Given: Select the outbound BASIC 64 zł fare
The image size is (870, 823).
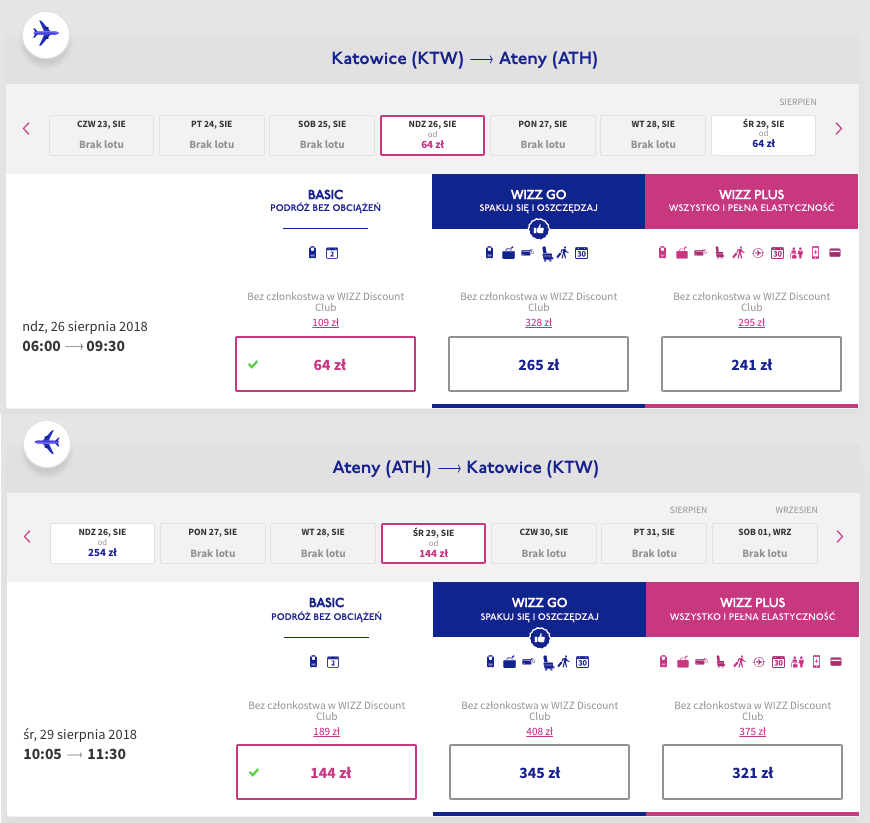Looking at the screenshot, I should [325, 364].
